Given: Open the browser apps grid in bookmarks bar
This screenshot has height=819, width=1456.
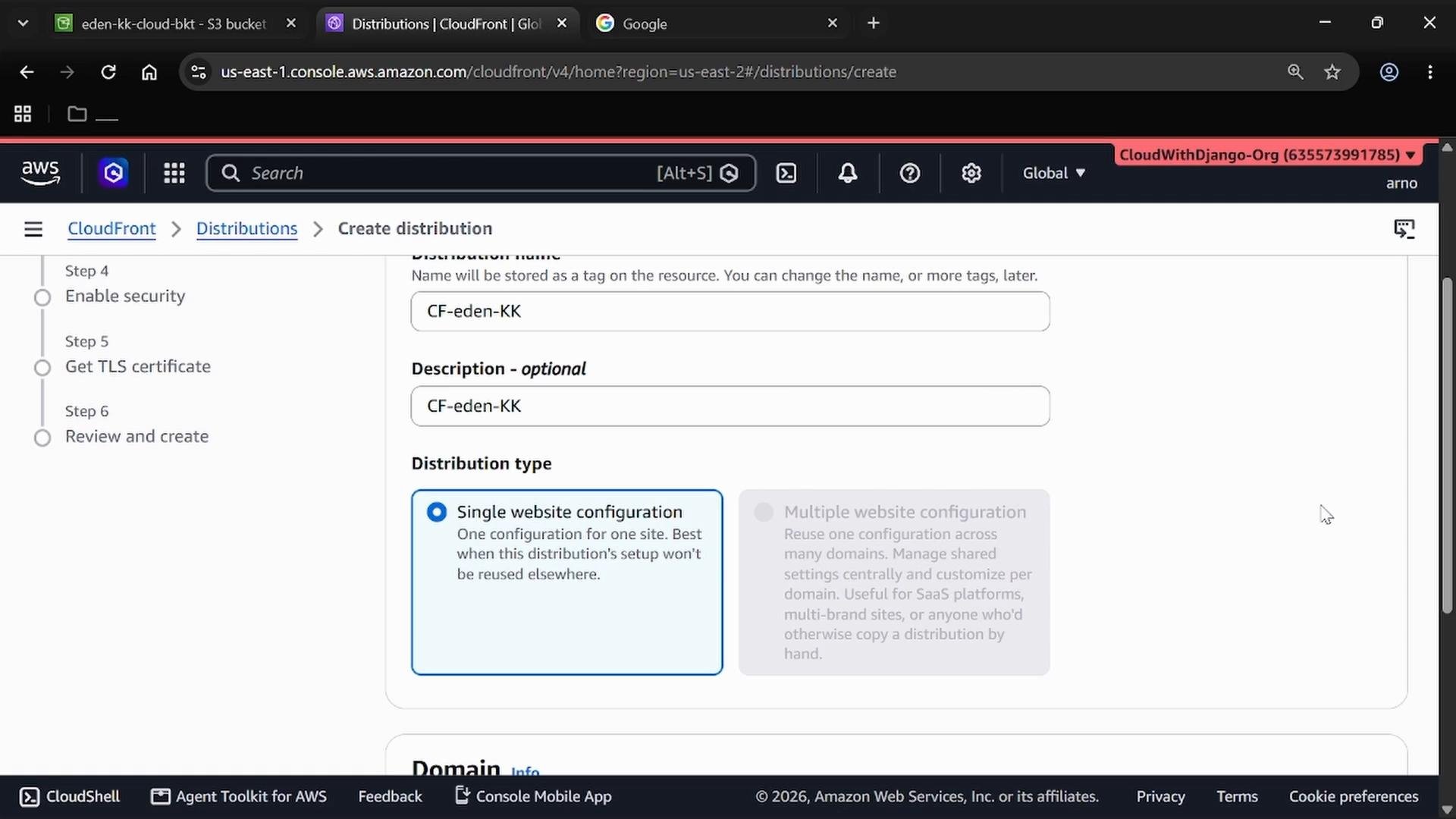Looking at the screenshot, I should click(23, 114).
